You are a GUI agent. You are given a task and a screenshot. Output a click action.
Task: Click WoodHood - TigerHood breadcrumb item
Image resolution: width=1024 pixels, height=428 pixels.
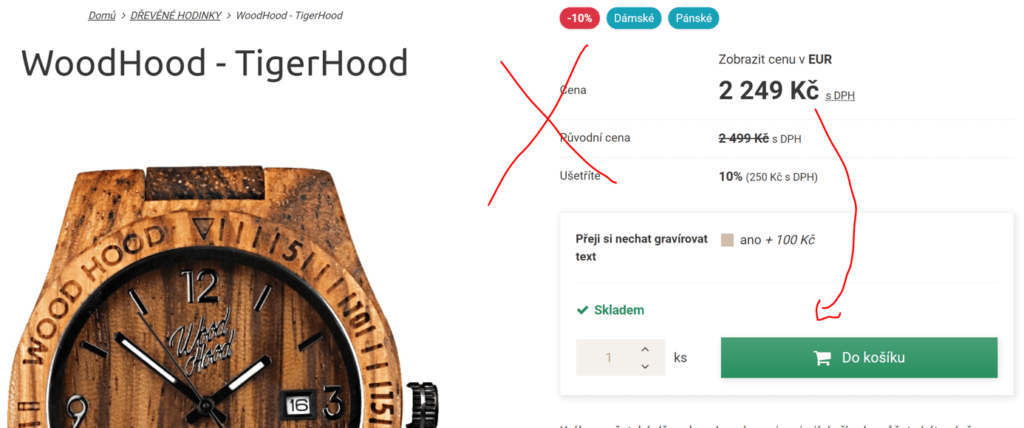pos(289,15)
